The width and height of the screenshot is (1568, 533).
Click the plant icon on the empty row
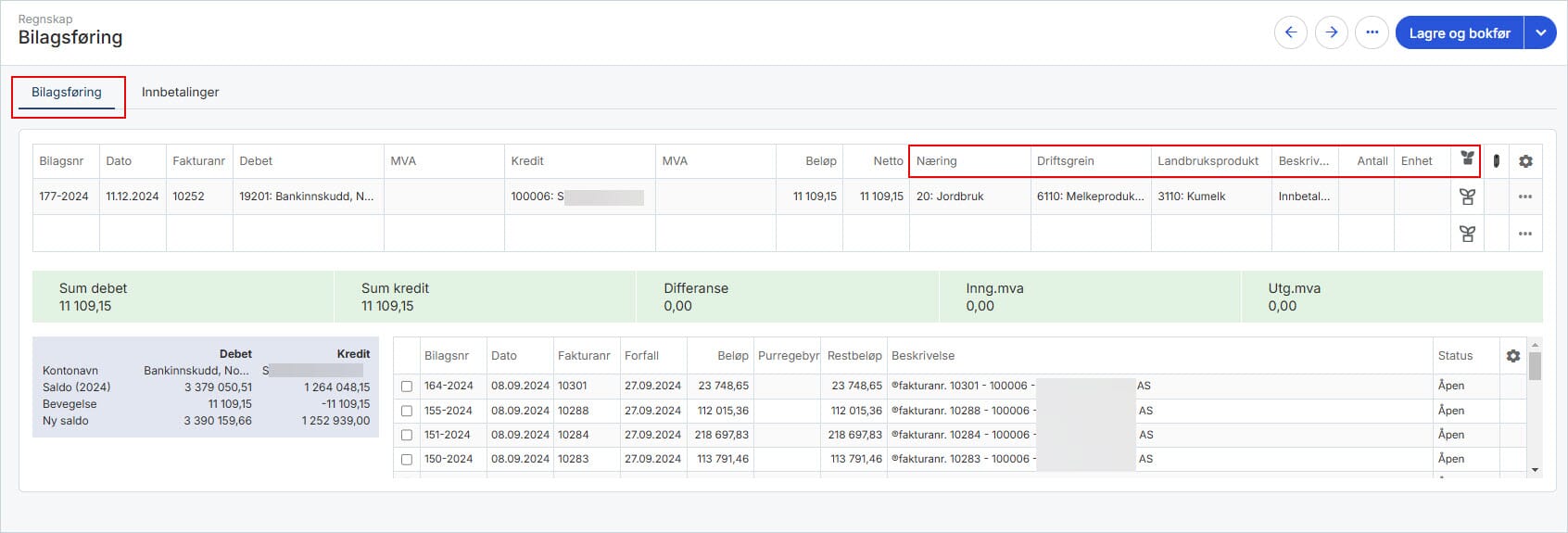point(1467,234)
